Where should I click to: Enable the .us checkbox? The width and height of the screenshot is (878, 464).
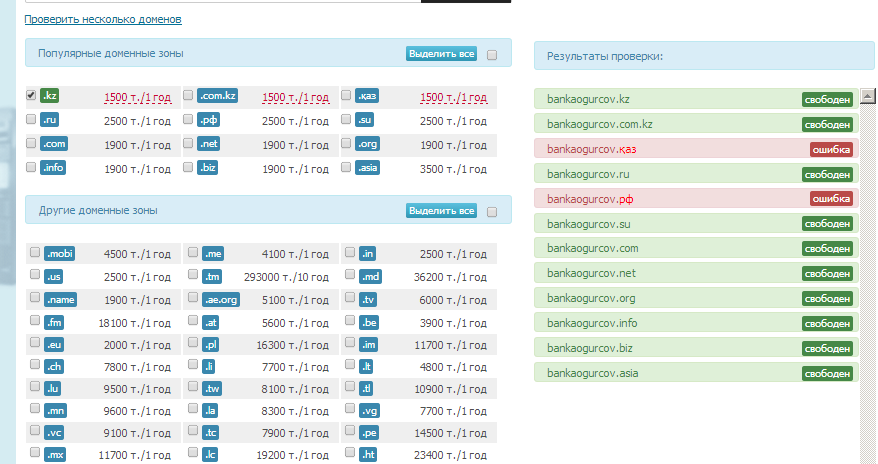tap(35, 274)
